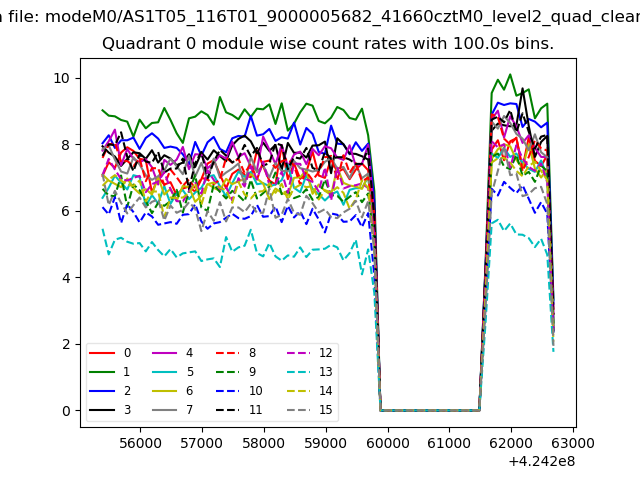The height and width of the screenshot is (480, 640).
Task: Select the magenta solid legend entry labeled 4
Action: point(167,353)
